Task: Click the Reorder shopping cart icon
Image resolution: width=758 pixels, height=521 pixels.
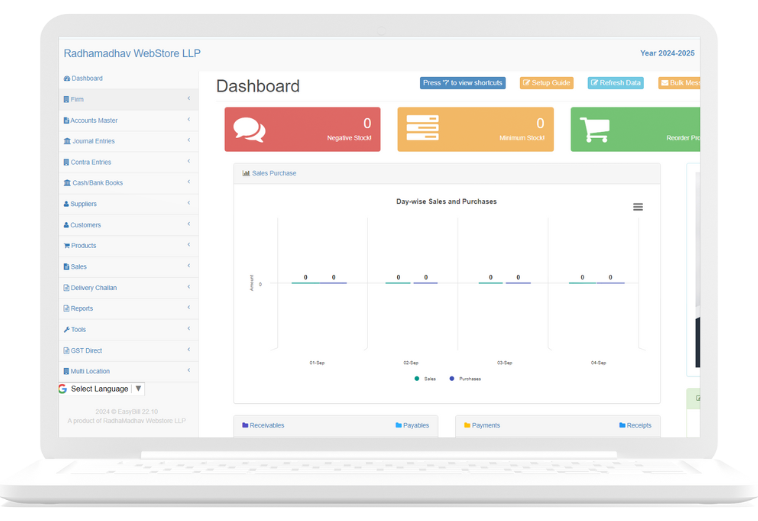Action: click(x=595, y=130)
